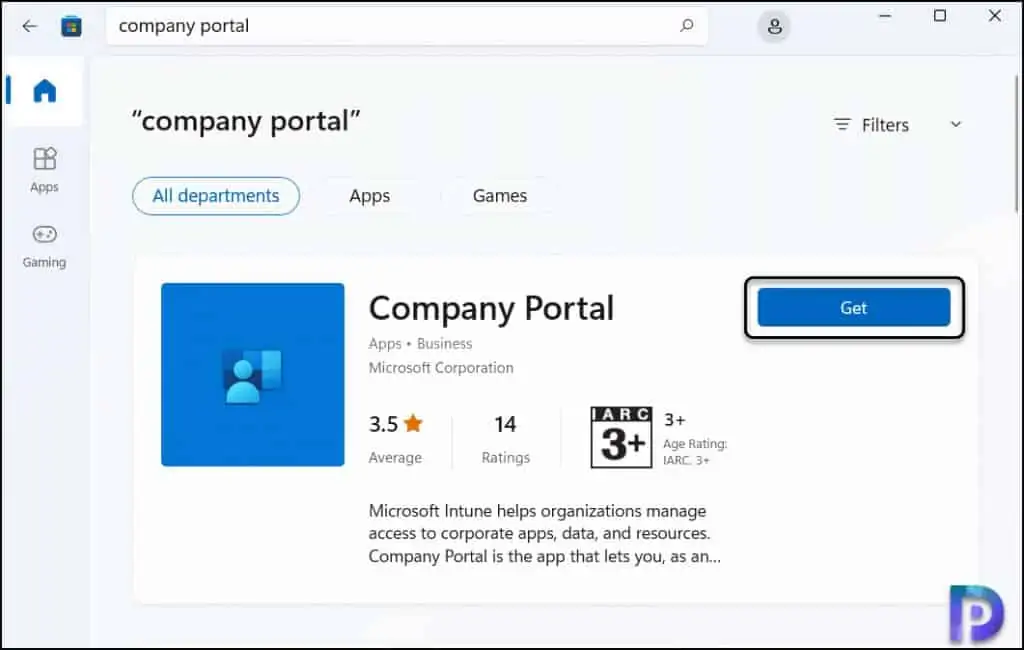
Task: Click Get to install Company Portal
Action: 854,308
